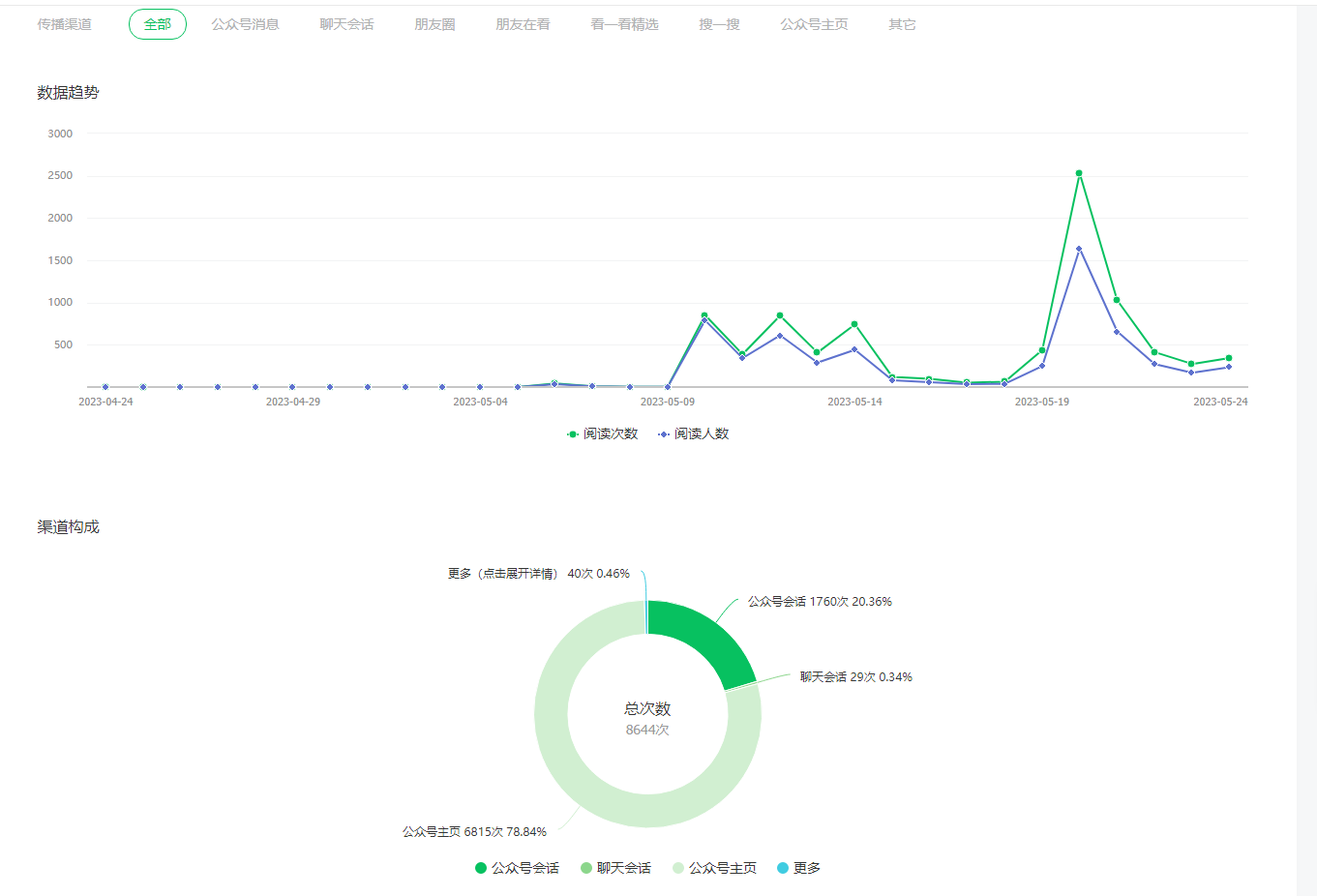This screenshot has width=1317, height=896.
Task: Click the 渠道构成 section heading
Action: [x=68, y=526]
